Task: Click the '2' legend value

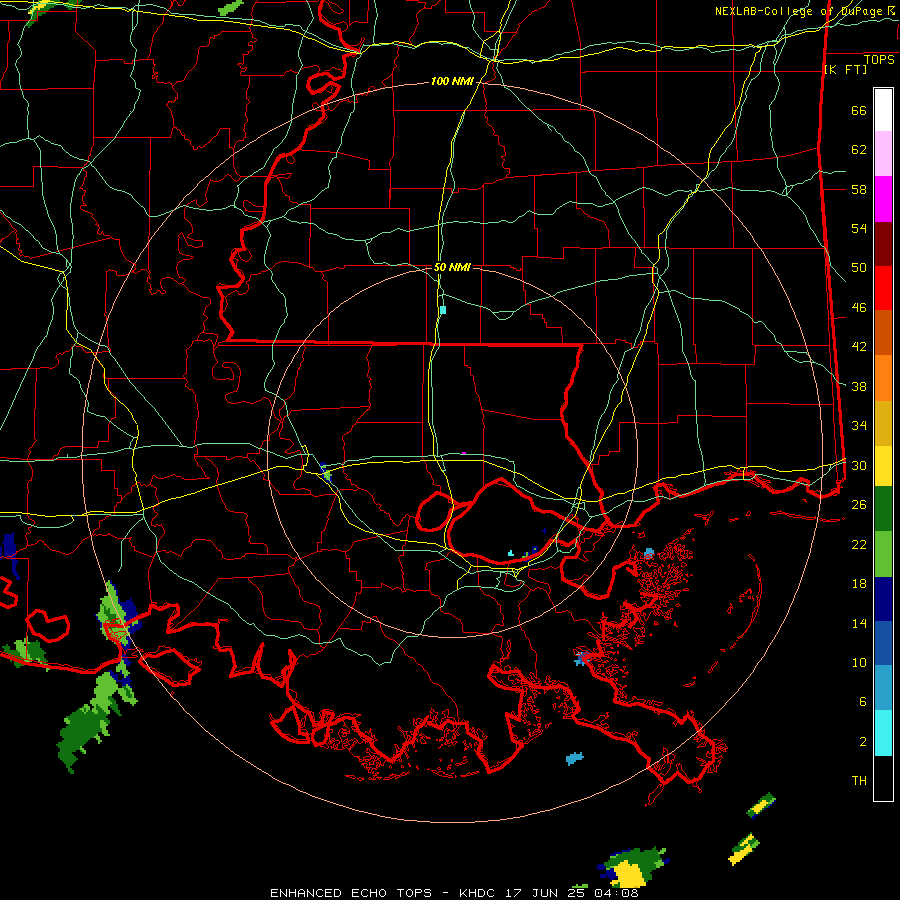Action: click(x=863, y=742)
